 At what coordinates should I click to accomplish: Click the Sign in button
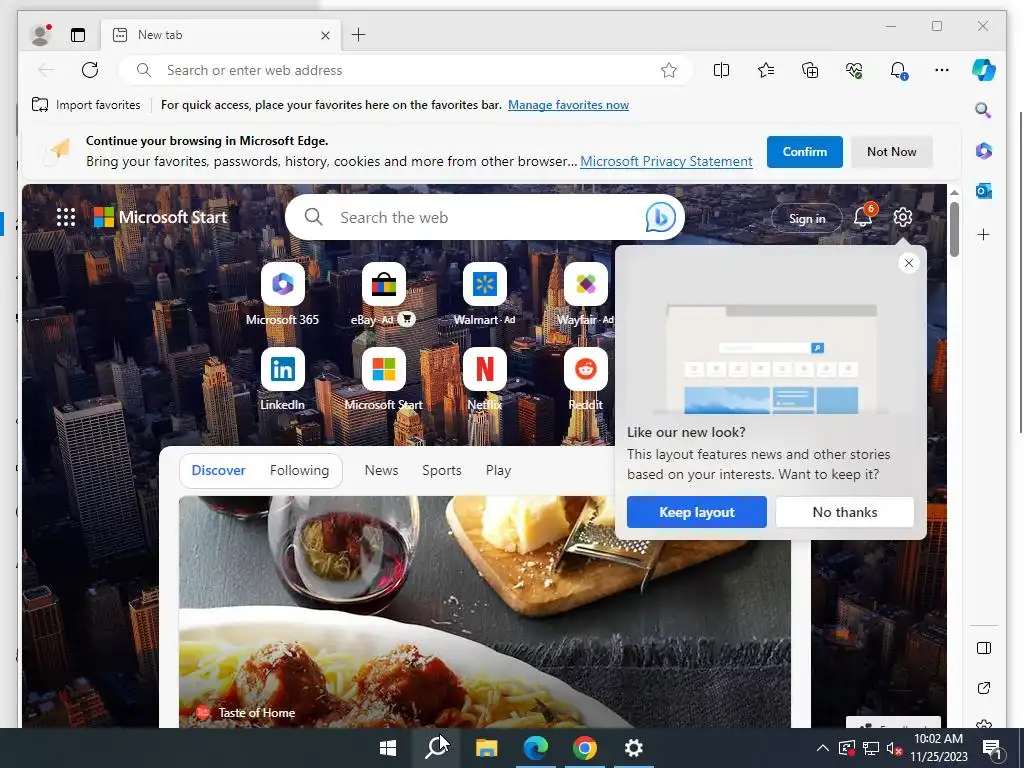tap(807, 219)
